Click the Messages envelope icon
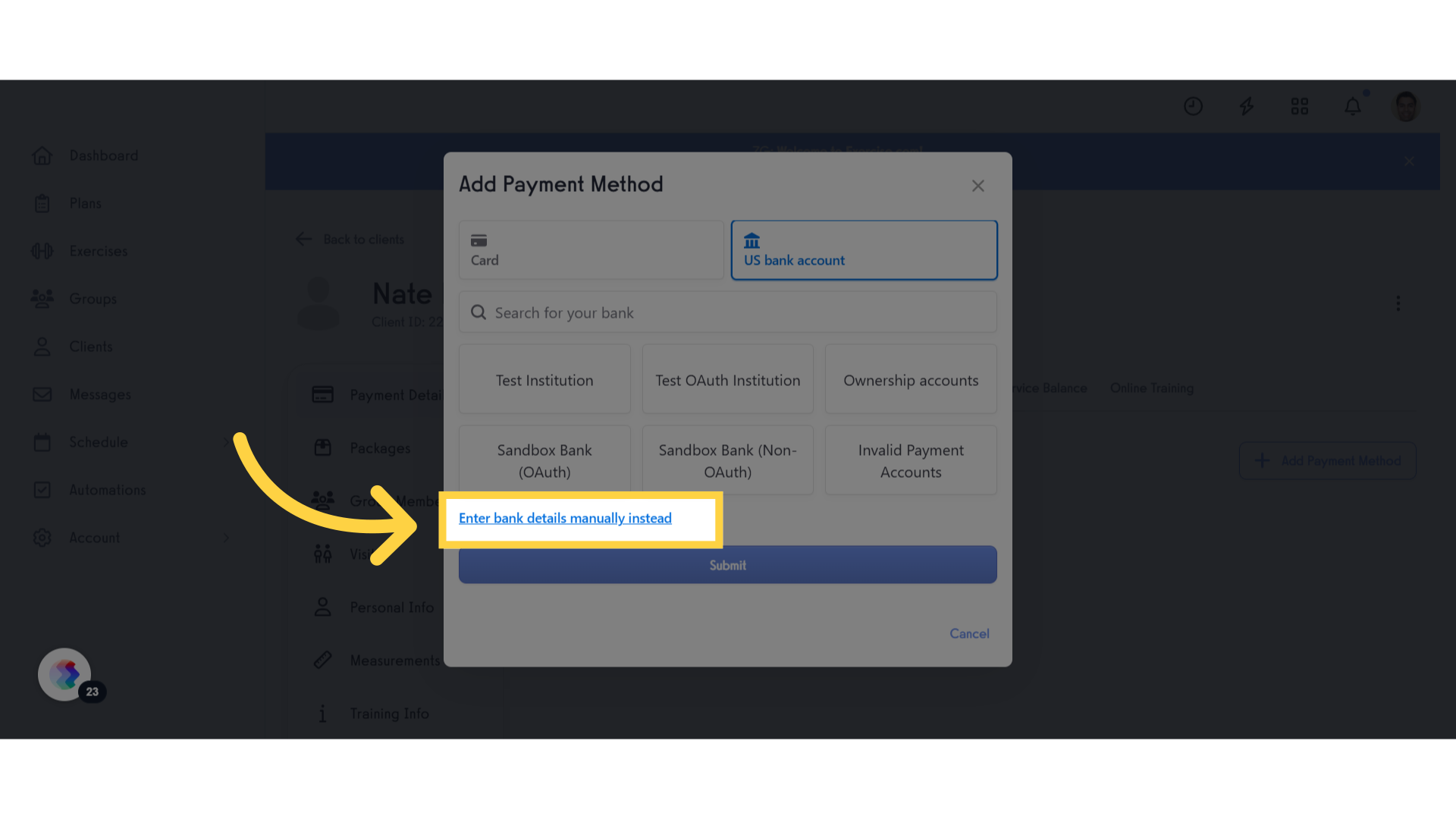 42,394
